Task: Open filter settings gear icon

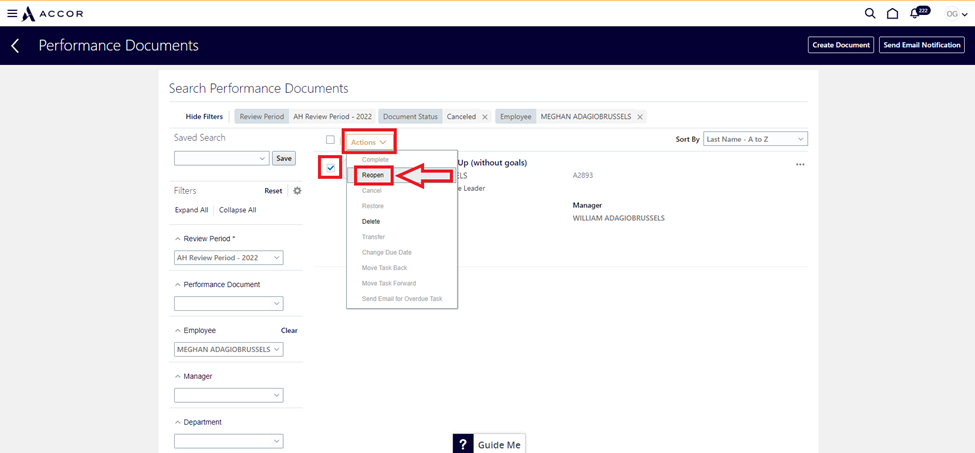Action: pyautogui.click(x=297, y=191)
